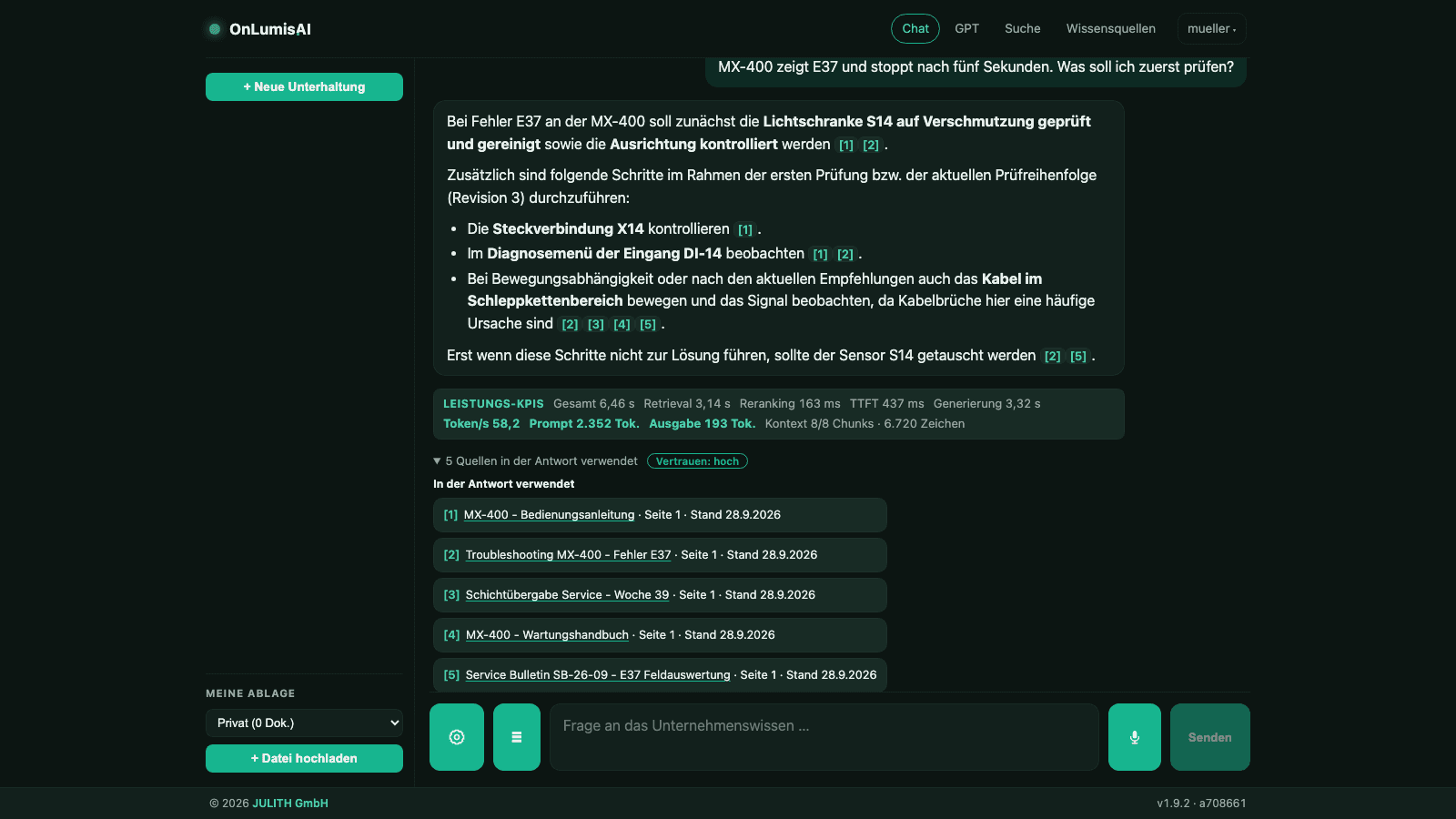Viewport: 1456px width, 819px height.
Task: Click citation [1] after Steckverbindung X14
Action: 745,229
